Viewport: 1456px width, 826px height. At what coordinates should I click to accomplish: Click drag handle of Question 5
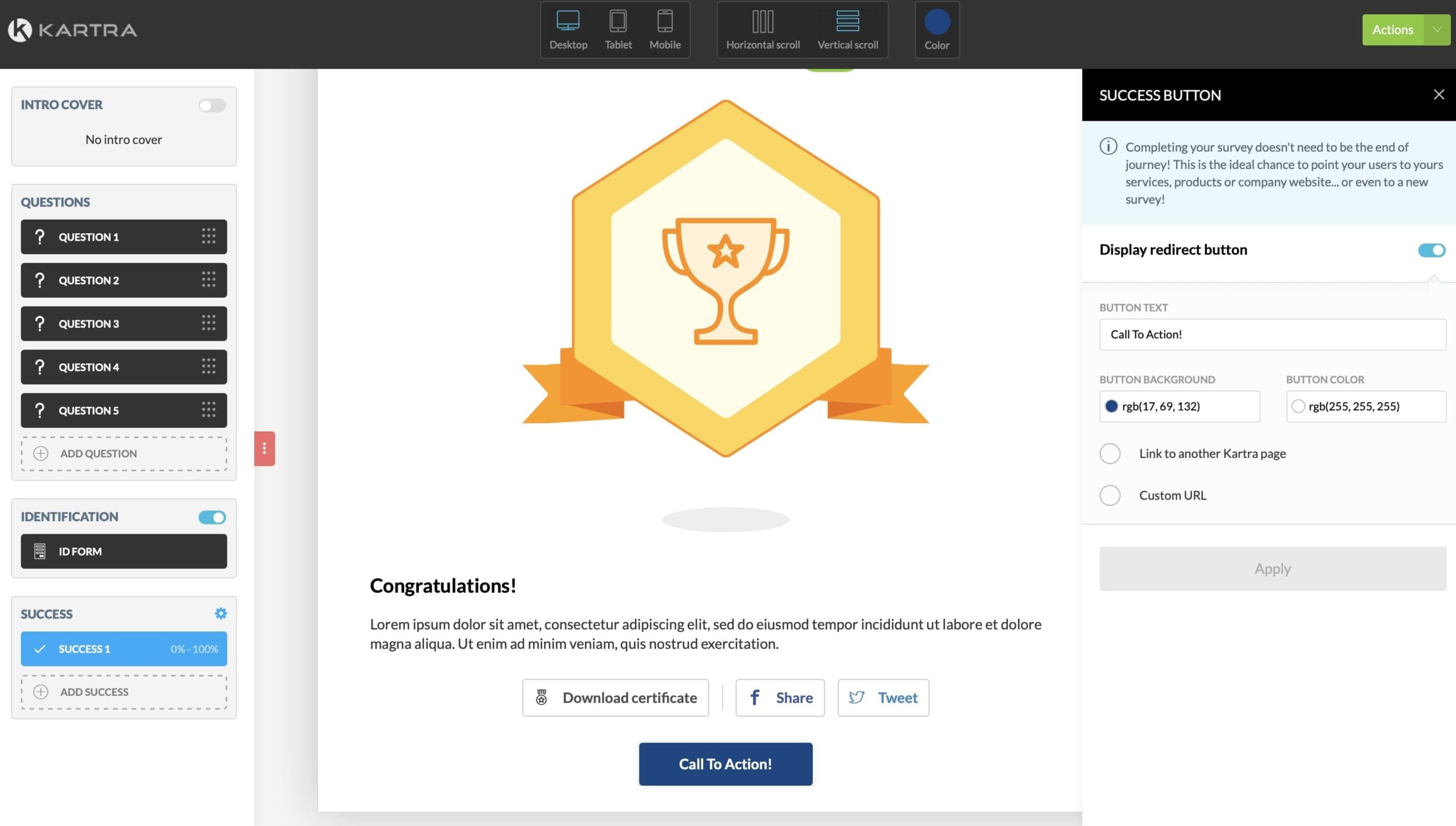209,410
